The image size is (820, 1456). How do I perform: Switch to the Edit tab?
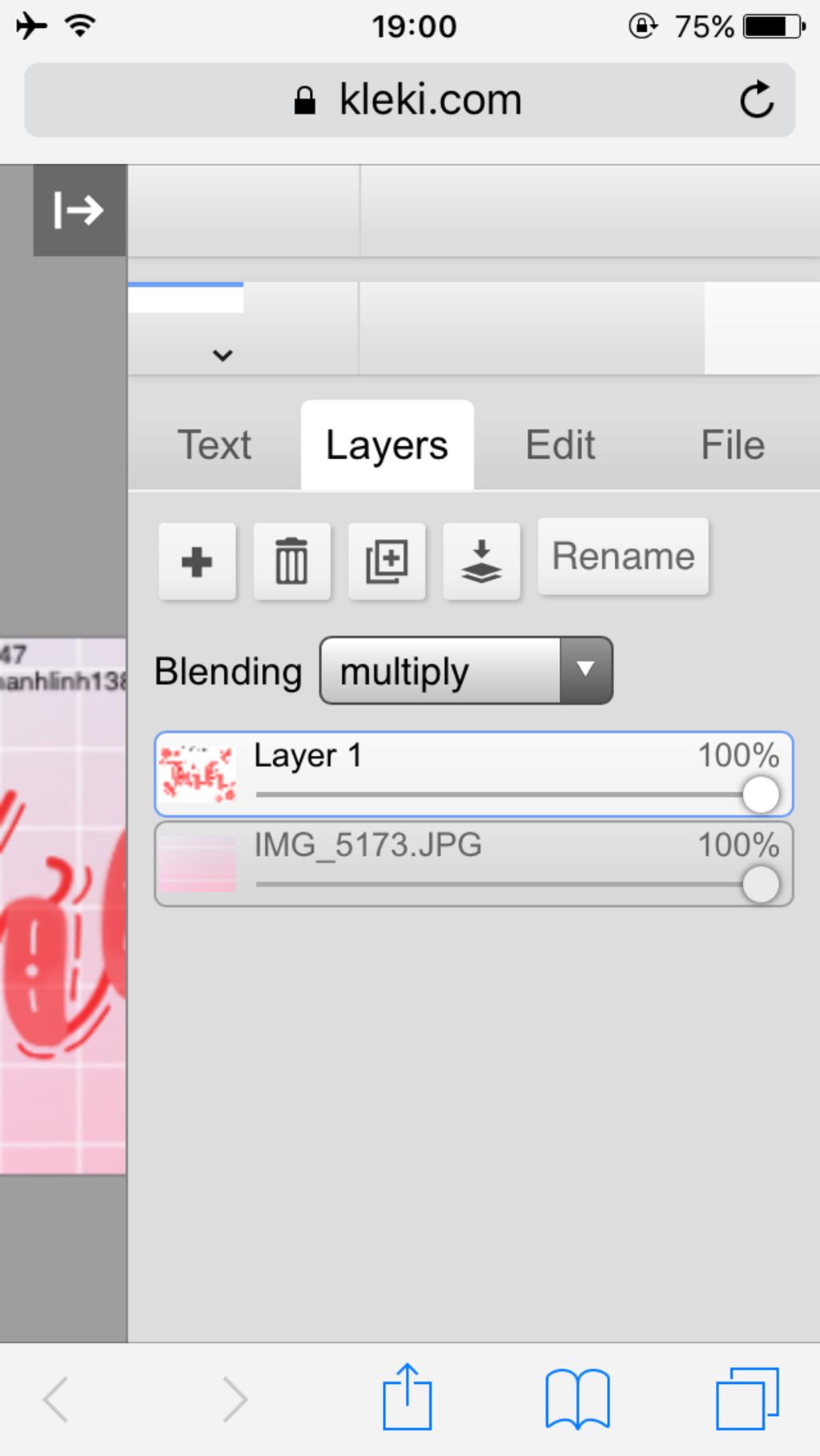click(x=560, y=445)
